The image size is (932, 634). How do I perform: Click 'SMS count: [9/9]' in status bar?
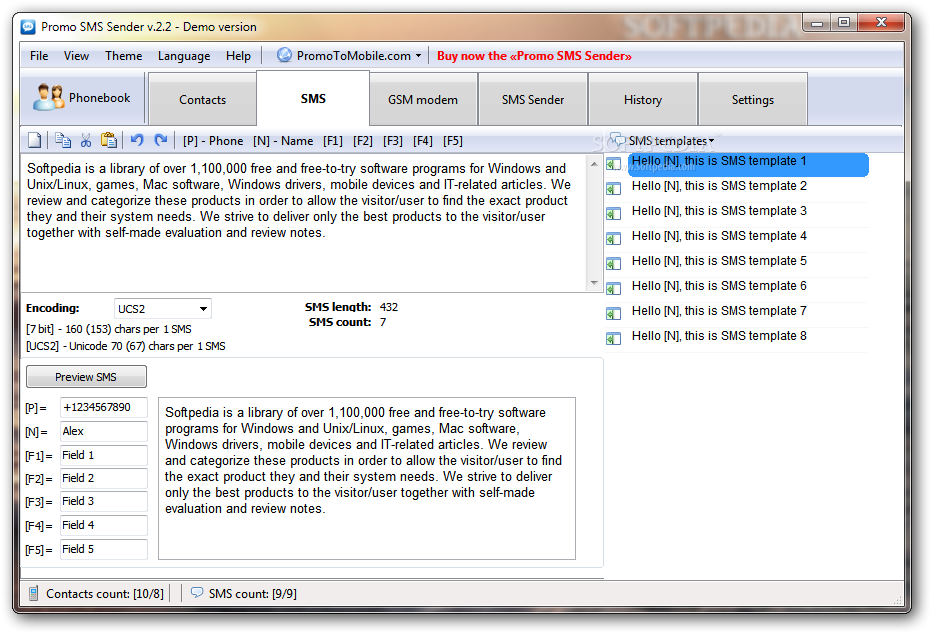point(253,594)
